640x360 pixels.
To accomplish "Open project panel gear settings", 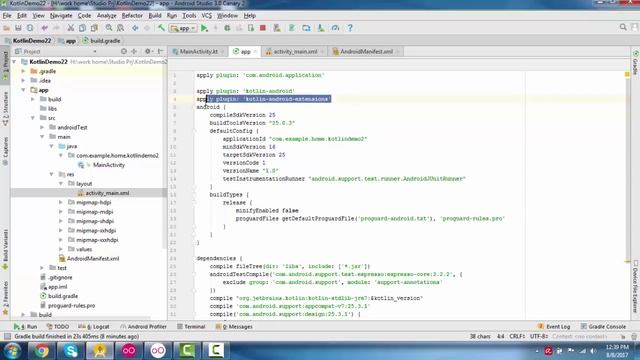I will coord(148,51).
